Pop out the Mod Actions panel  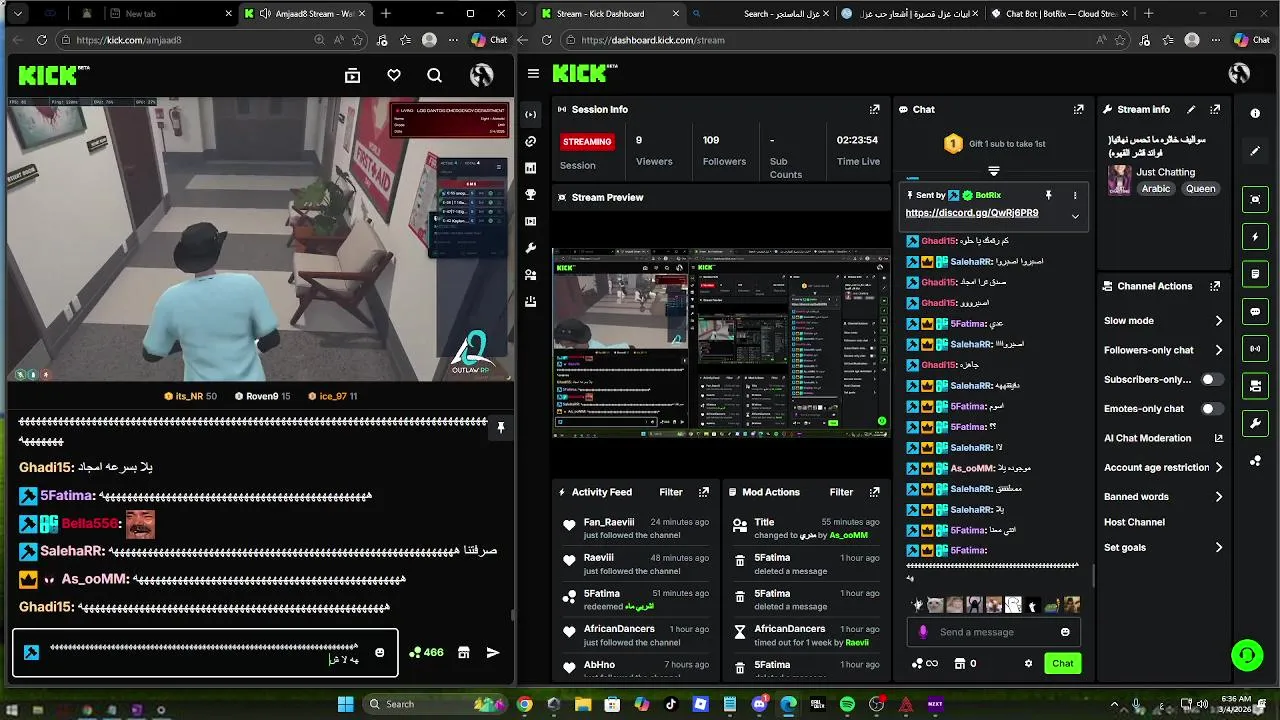click(x=875, y=492)
